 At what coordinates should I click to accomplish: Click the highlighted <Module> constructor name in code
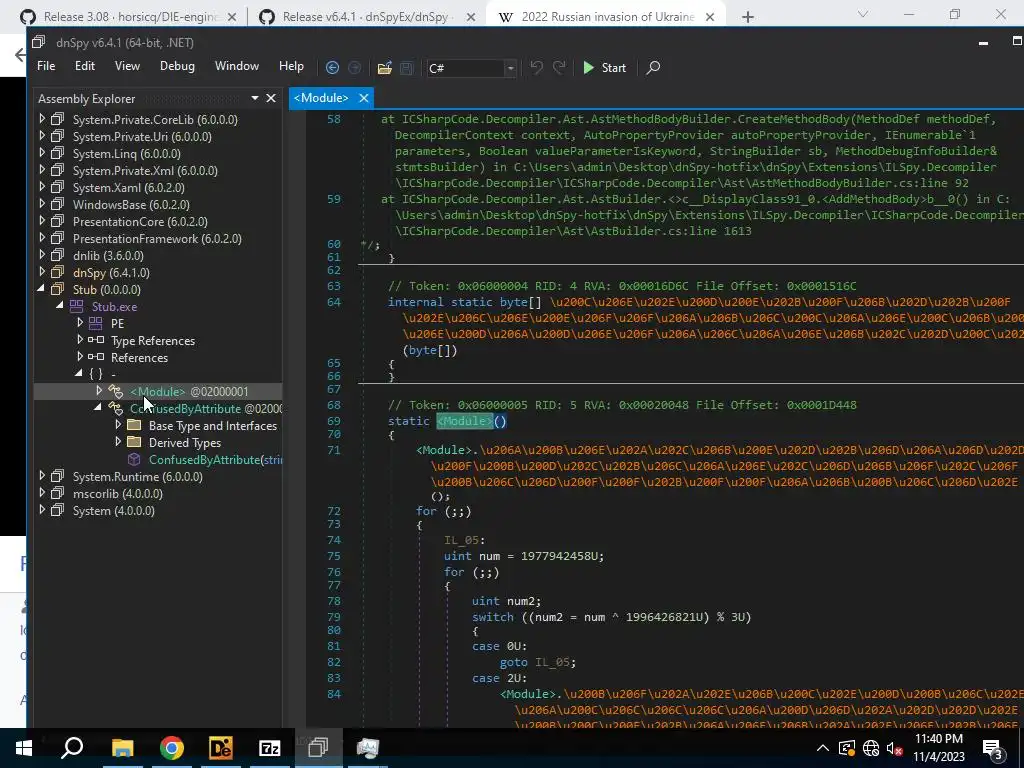click(465, 421)
